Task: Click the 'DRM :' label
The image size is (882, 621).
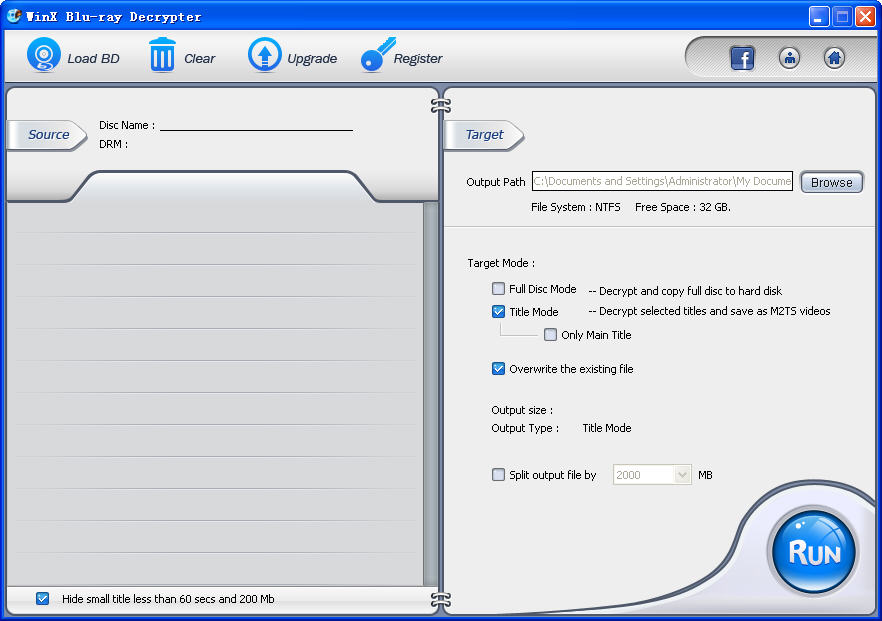Action: pyautogui.click(x=114, y=144)
